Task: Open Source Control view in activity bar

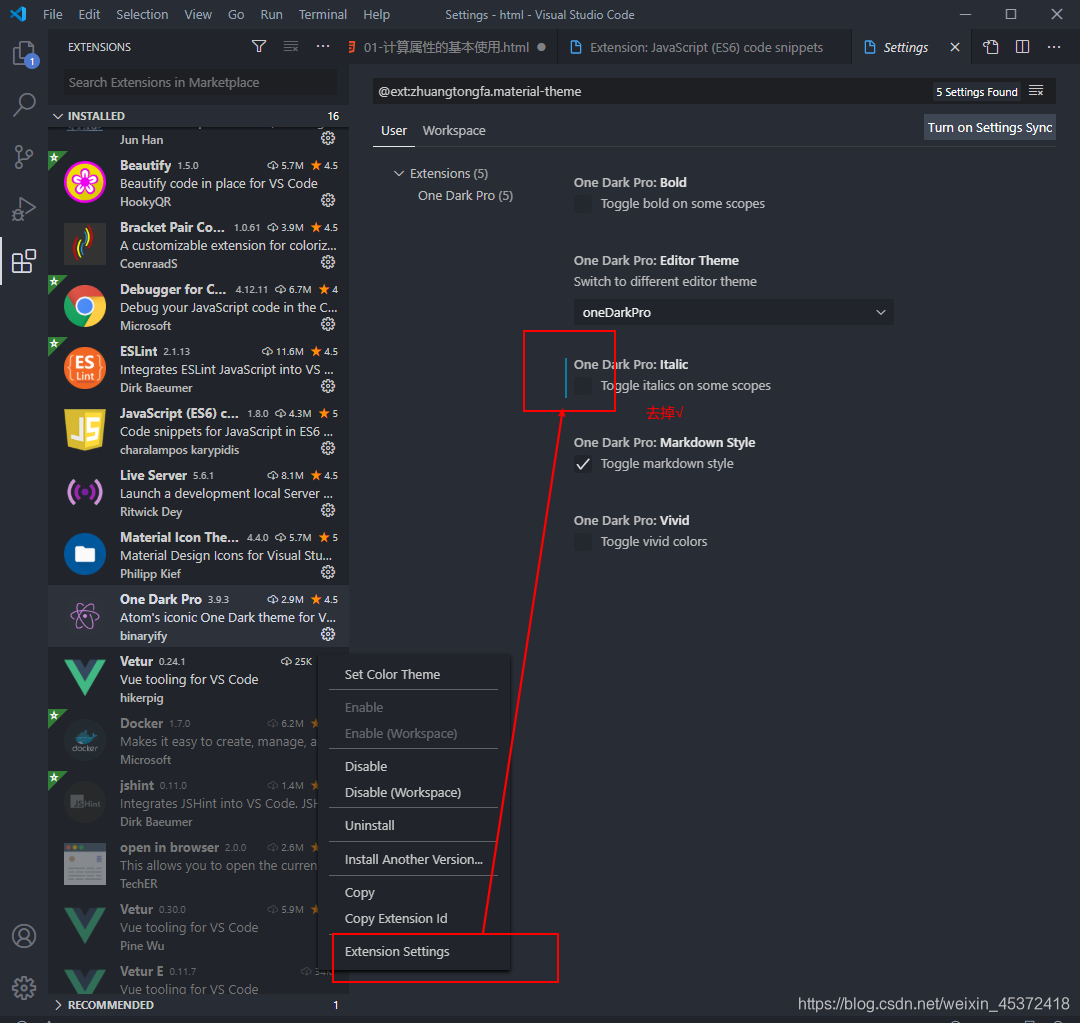Action: (24, 157)
